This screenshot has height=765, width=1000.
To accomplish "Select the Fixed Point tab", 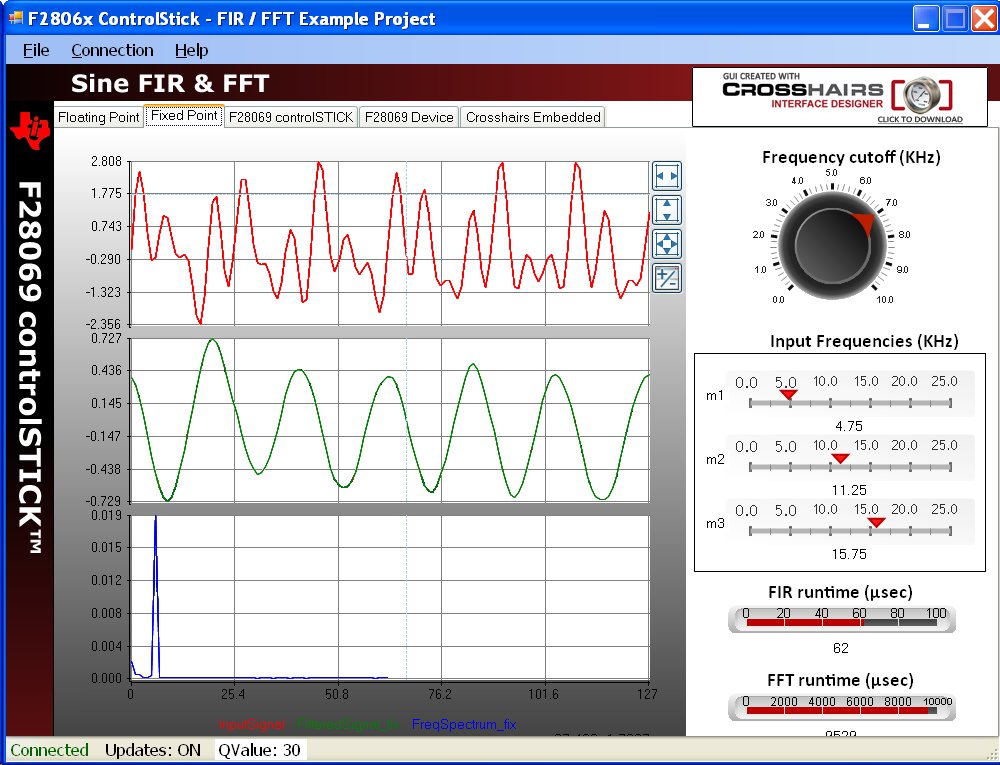I will point(184,116).
